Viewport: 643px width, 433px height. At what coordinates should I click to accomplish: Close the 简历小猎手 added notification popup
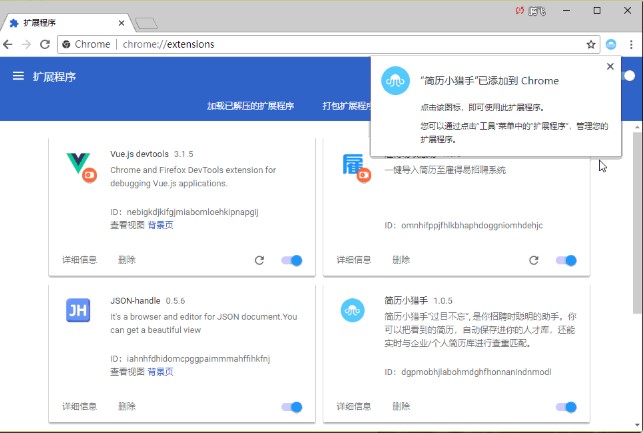point(610,67)
